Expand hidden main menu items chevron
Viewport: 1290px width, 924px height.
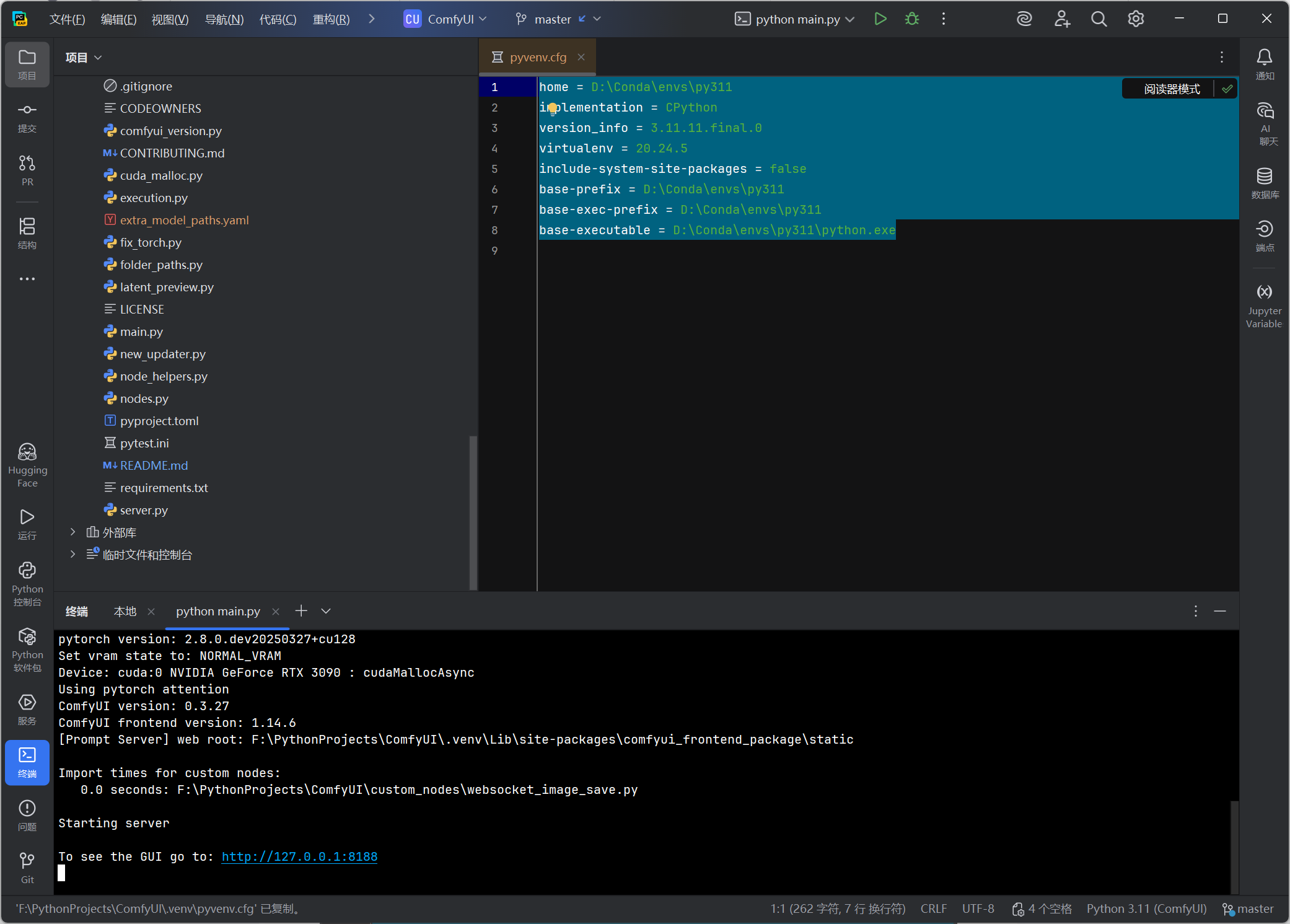click(371, 19)
